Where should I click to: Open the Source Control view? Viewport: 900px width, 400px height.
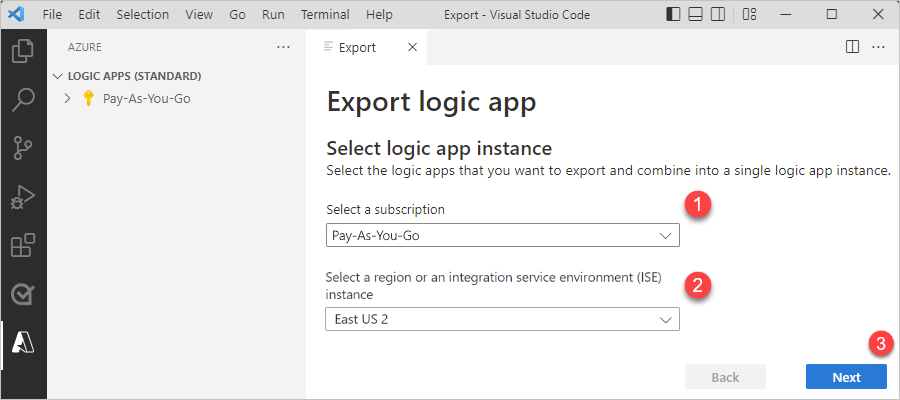click(23, 149)
